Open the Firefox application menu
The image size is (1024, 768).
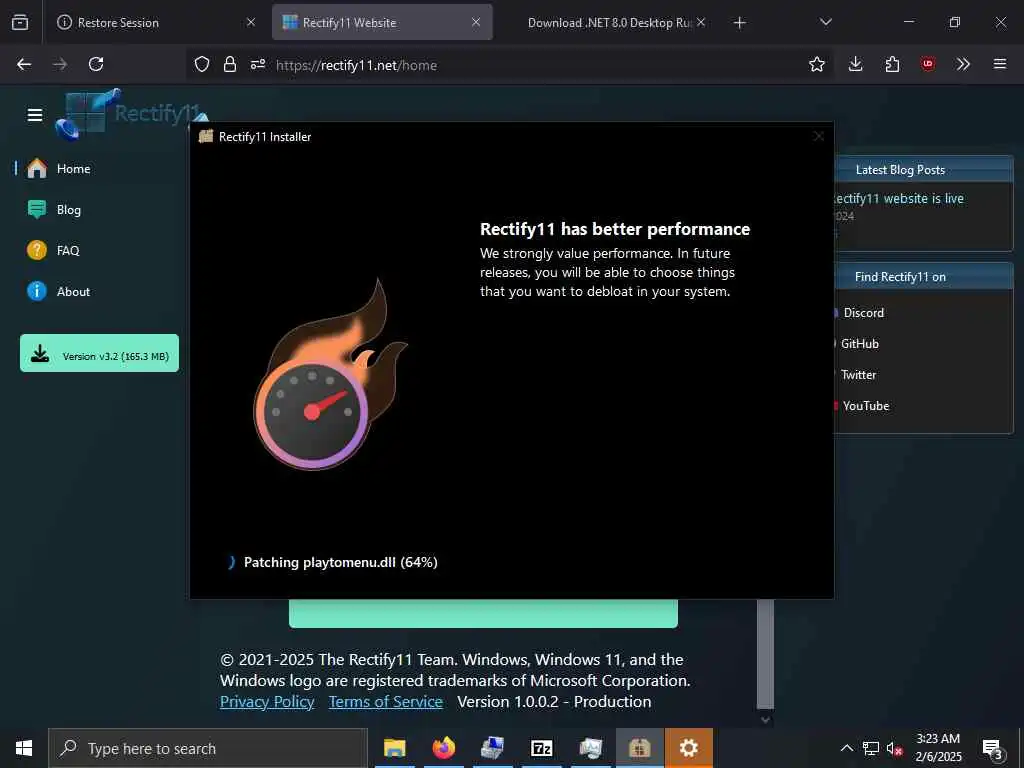click(x=999, y=64)
